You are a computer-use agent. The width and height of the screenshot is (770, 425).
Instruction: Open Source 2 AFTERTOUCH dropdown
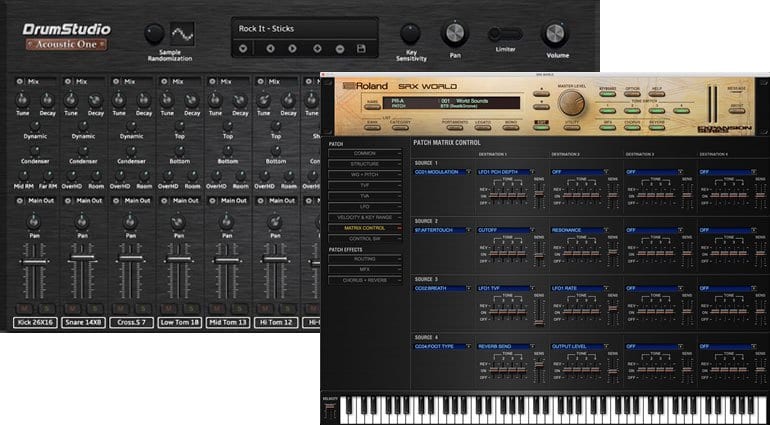(443, 230)
